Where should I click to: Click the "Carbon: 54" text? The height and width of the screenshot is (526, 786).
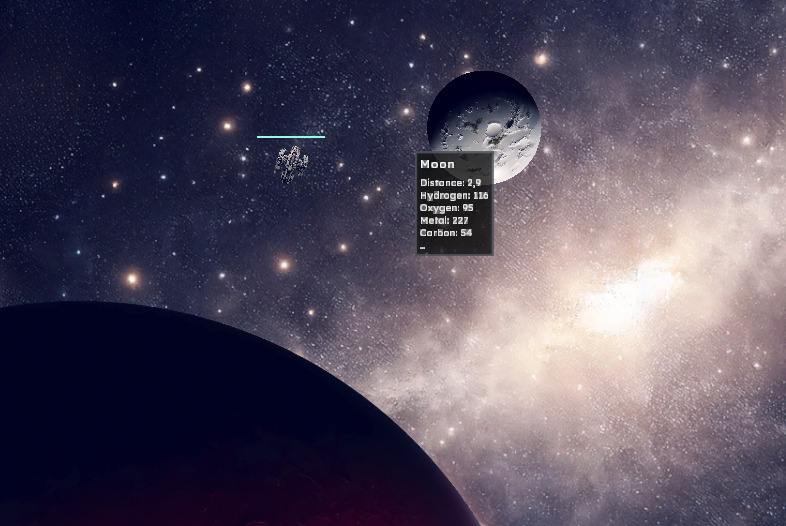tap(446, 233)
